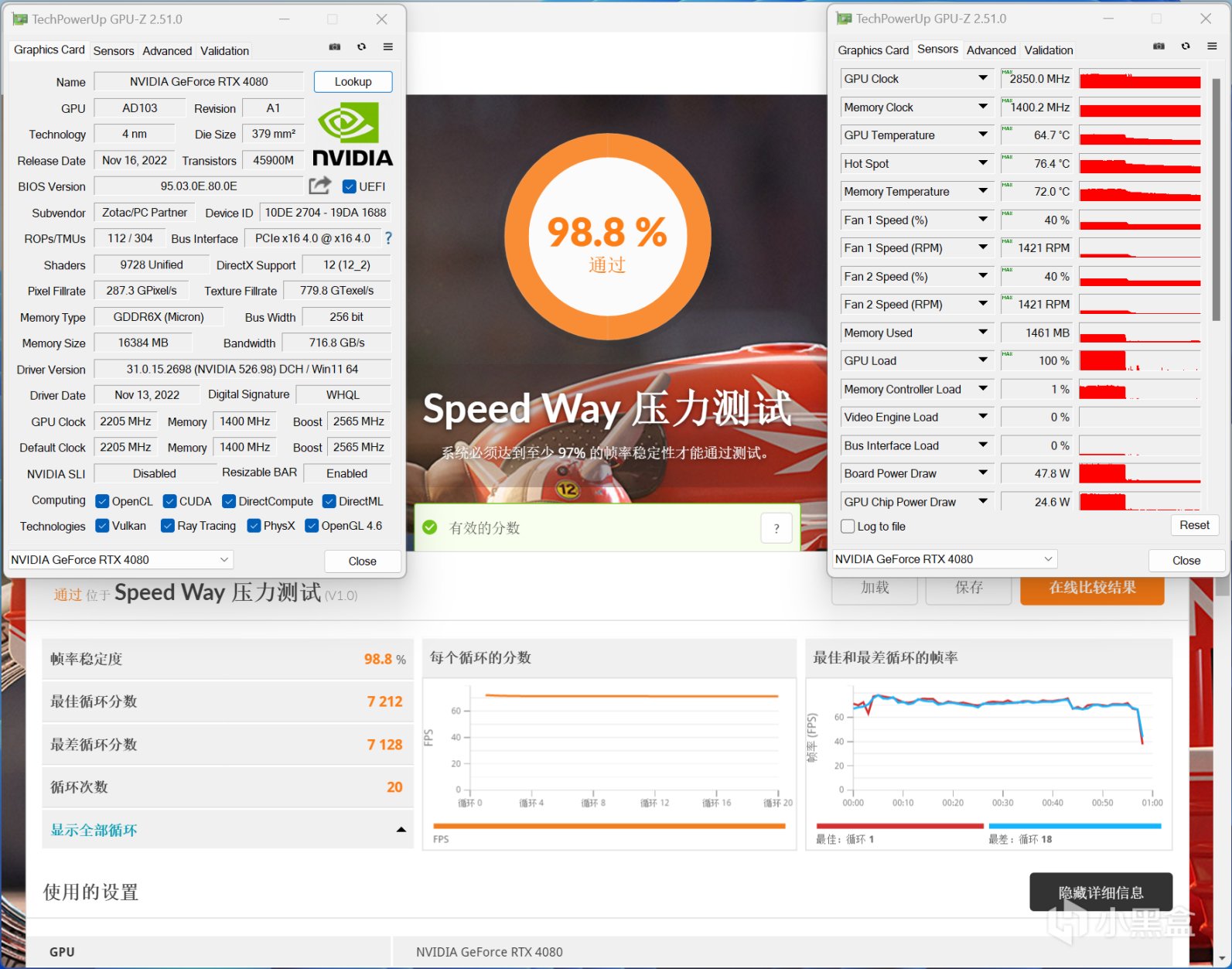
Task: Enable the Log to file checkbox
Action: 848,527
